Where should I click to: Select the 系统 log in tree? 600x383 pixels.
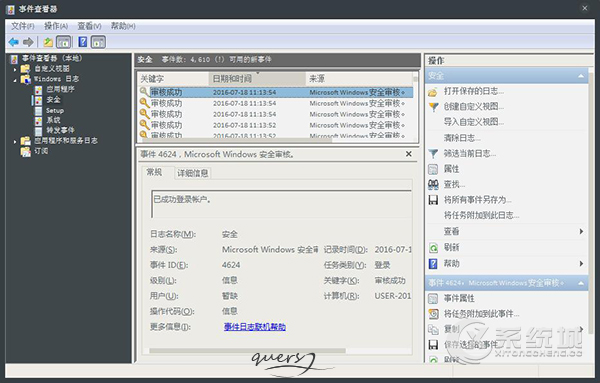(53, 120)
